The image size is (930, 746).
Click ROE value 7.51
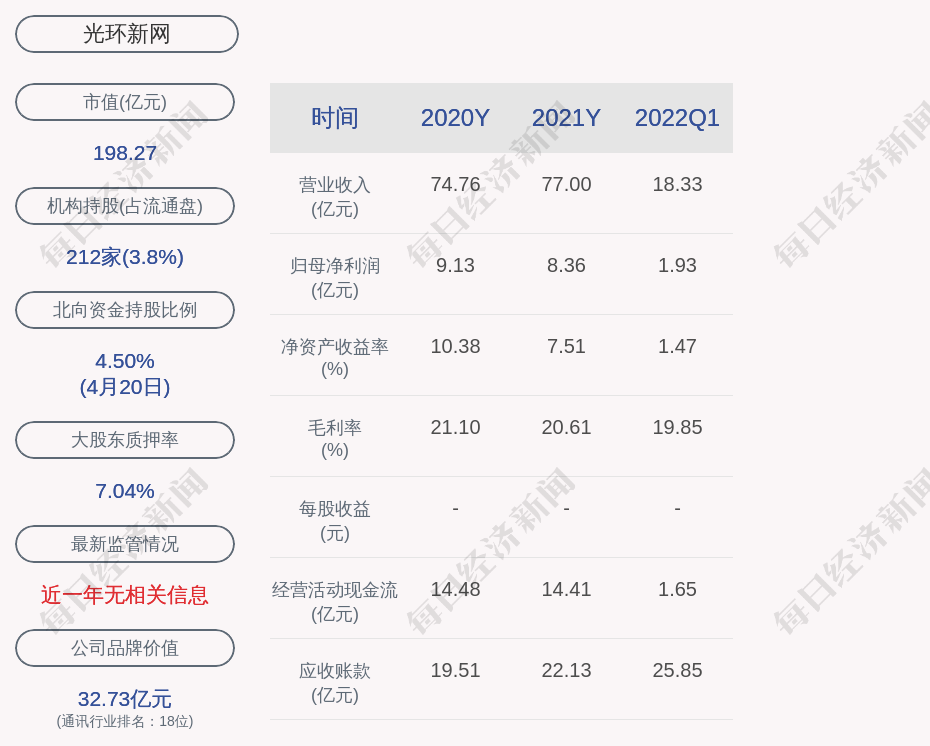[x=566, y=346]
